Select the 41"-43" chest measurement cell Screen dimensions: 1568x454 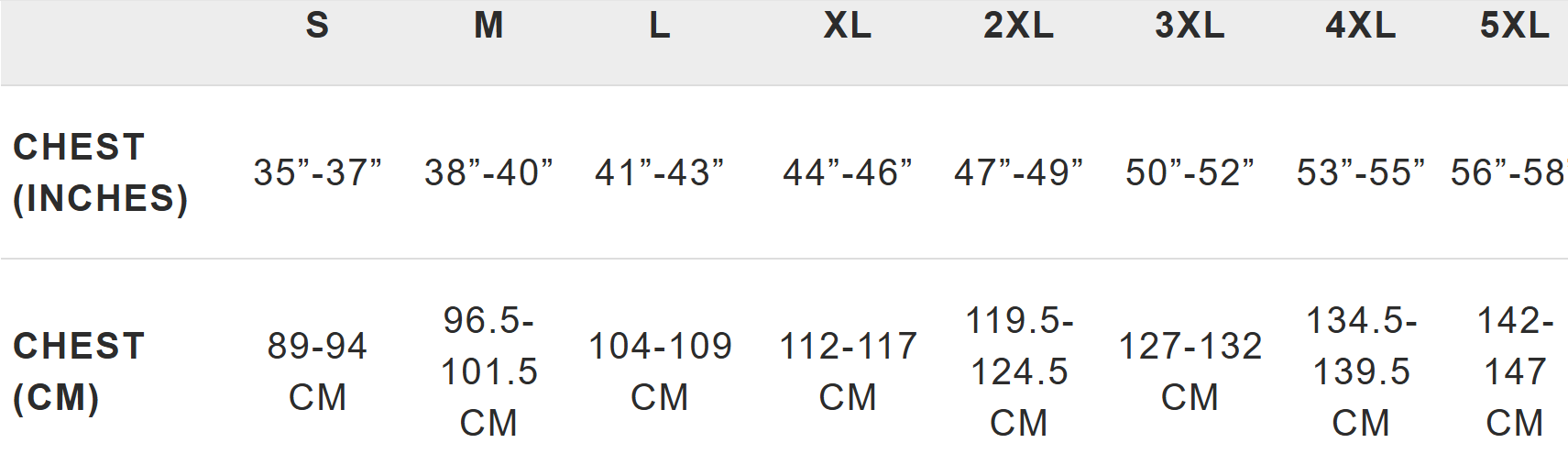pos(660,172)
